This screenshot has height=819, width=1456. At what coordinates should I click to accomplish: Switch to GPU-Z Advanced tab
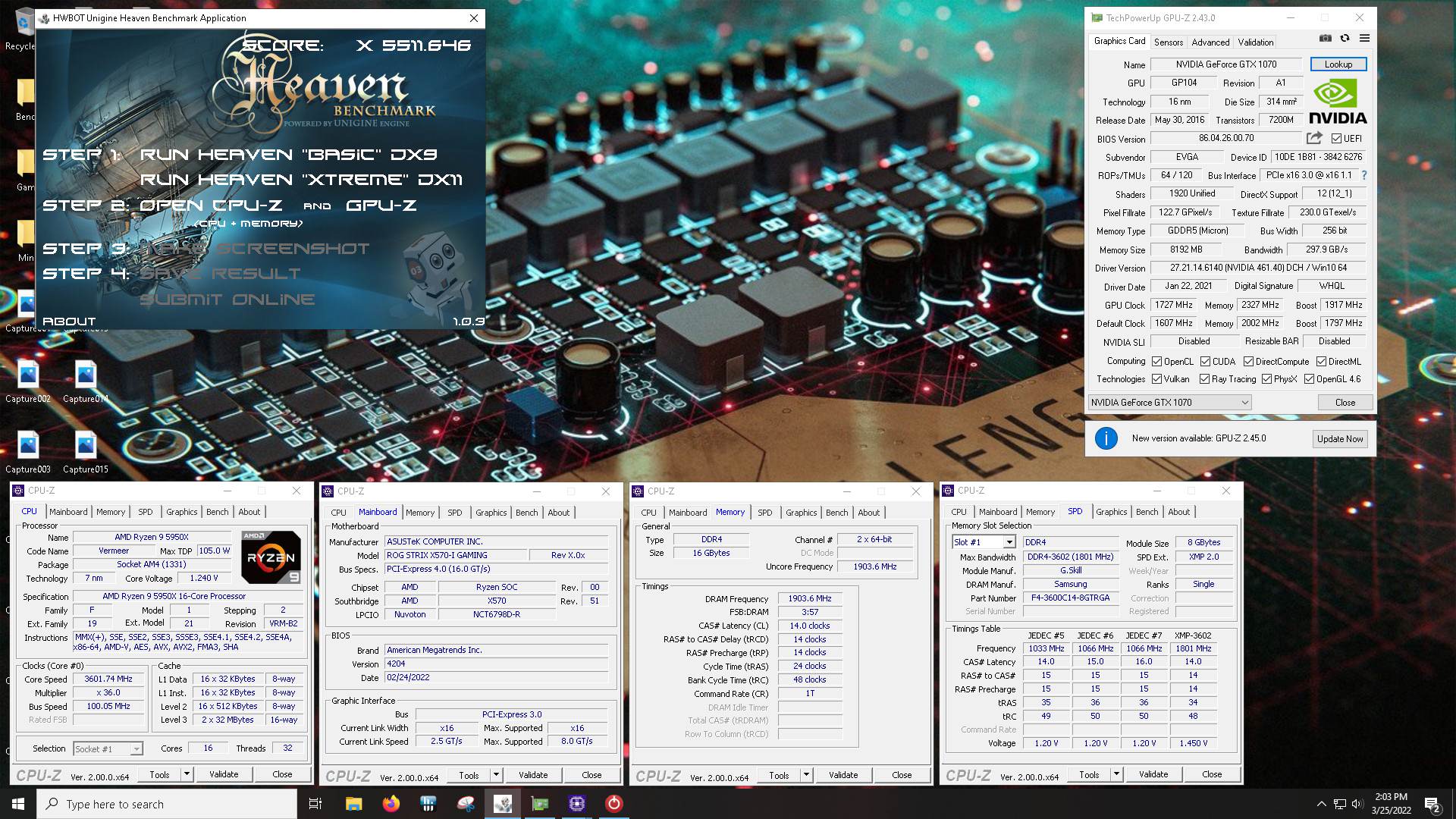point(1210,42)
